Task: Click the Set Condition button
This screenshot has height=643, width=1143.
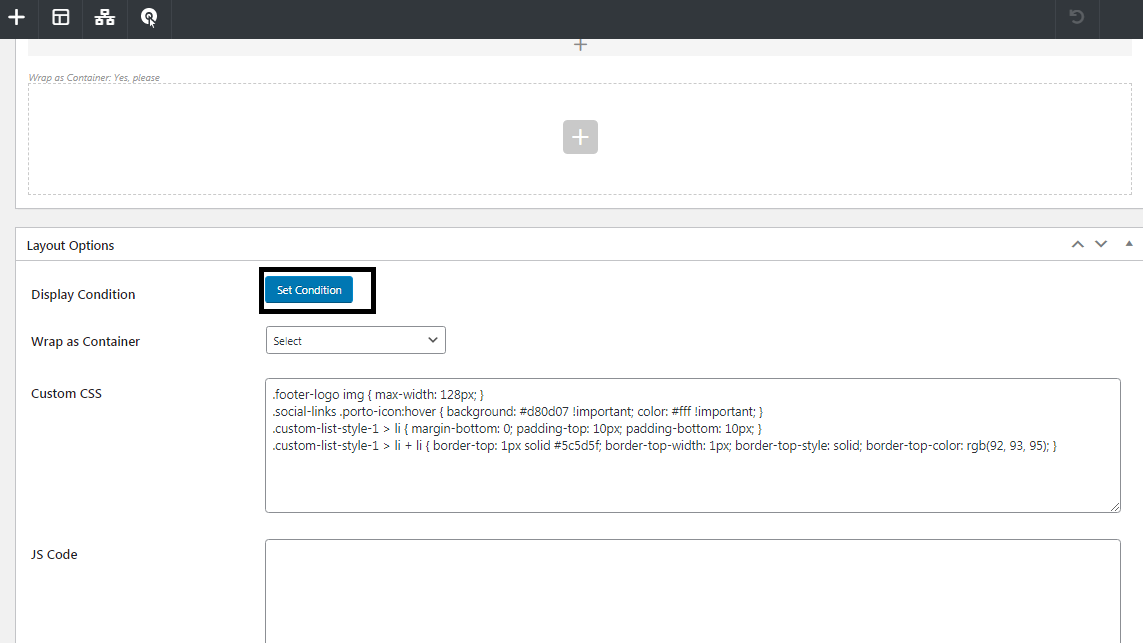Action: (x=309, y=290)
